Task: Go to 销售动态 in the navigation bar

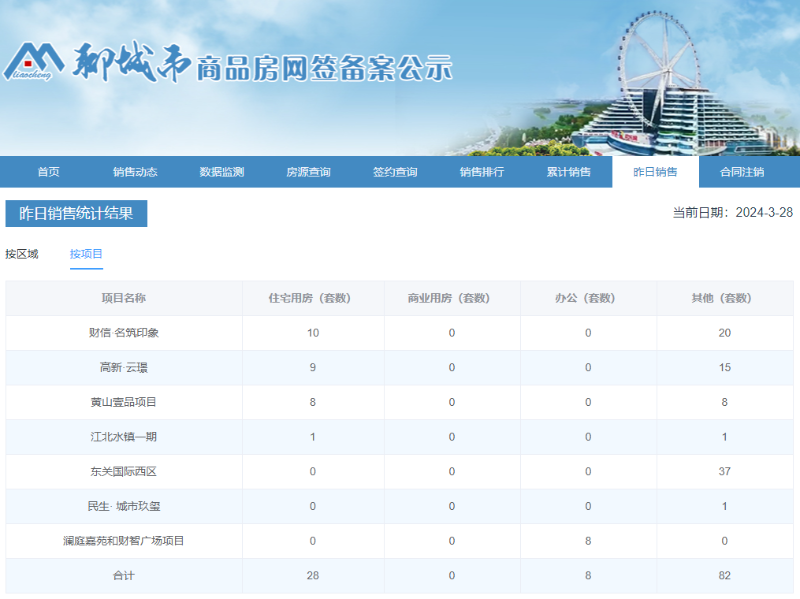Action: click(135, 172)
